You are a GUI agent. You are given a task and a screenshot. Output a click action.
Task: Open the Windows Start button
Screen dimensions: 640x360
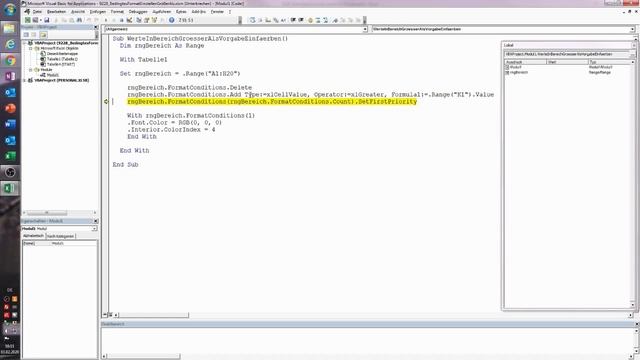tap(10, 9)
